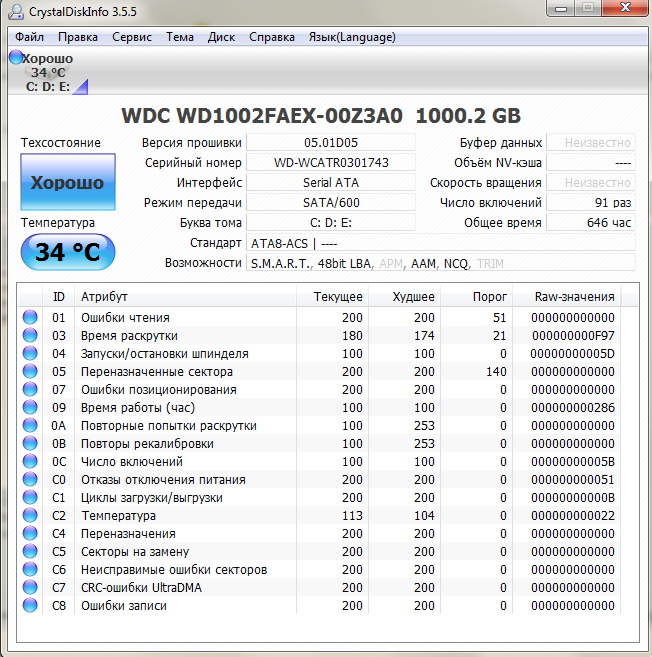Open the Сервис menu
652x657 pixels.
[132, 37]
